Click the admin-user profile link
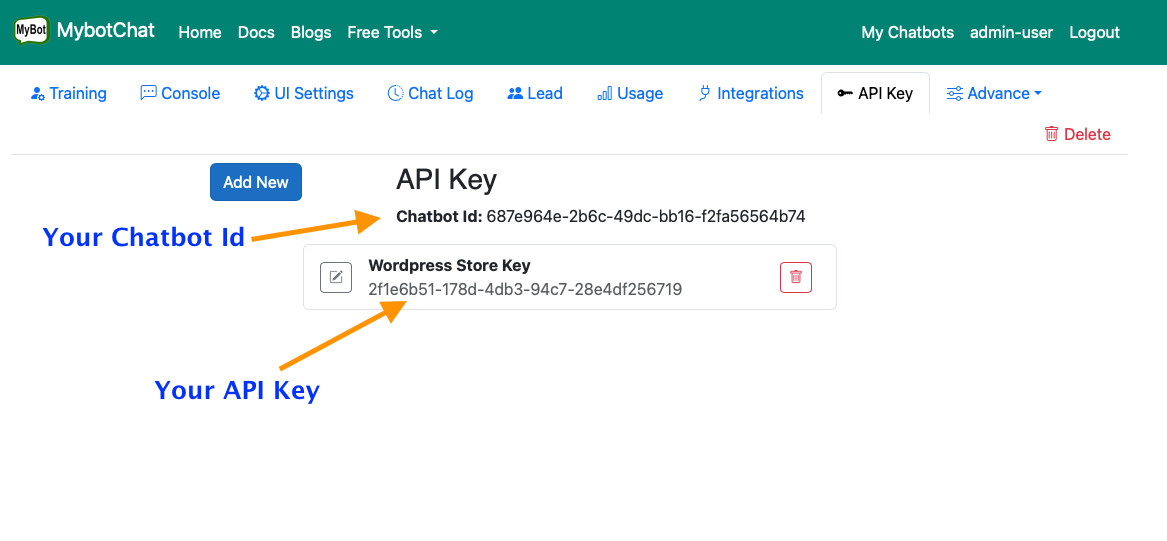1167x541 pixels. [x=1011, y=33]
